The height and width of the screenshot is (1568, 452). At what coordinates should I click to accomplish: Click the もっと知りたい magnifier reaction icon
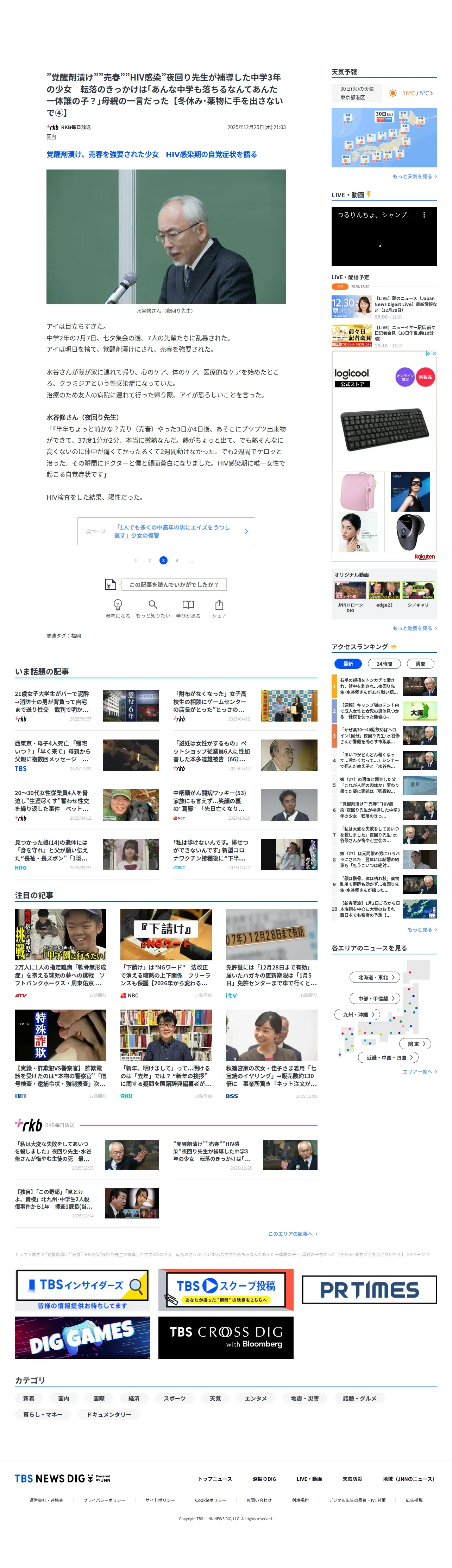[x=153, y=604]
